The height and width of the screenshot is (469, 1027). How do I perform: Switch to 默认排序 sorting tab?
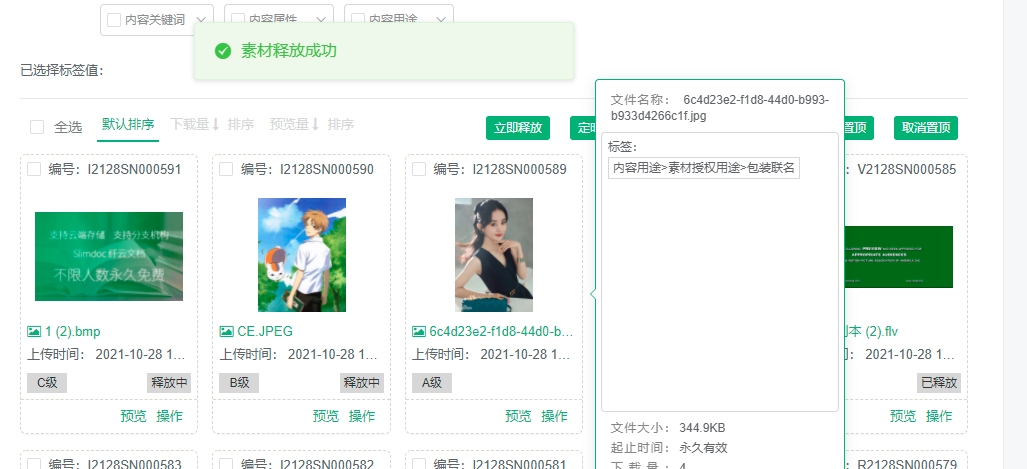click(x=128, y=124)
